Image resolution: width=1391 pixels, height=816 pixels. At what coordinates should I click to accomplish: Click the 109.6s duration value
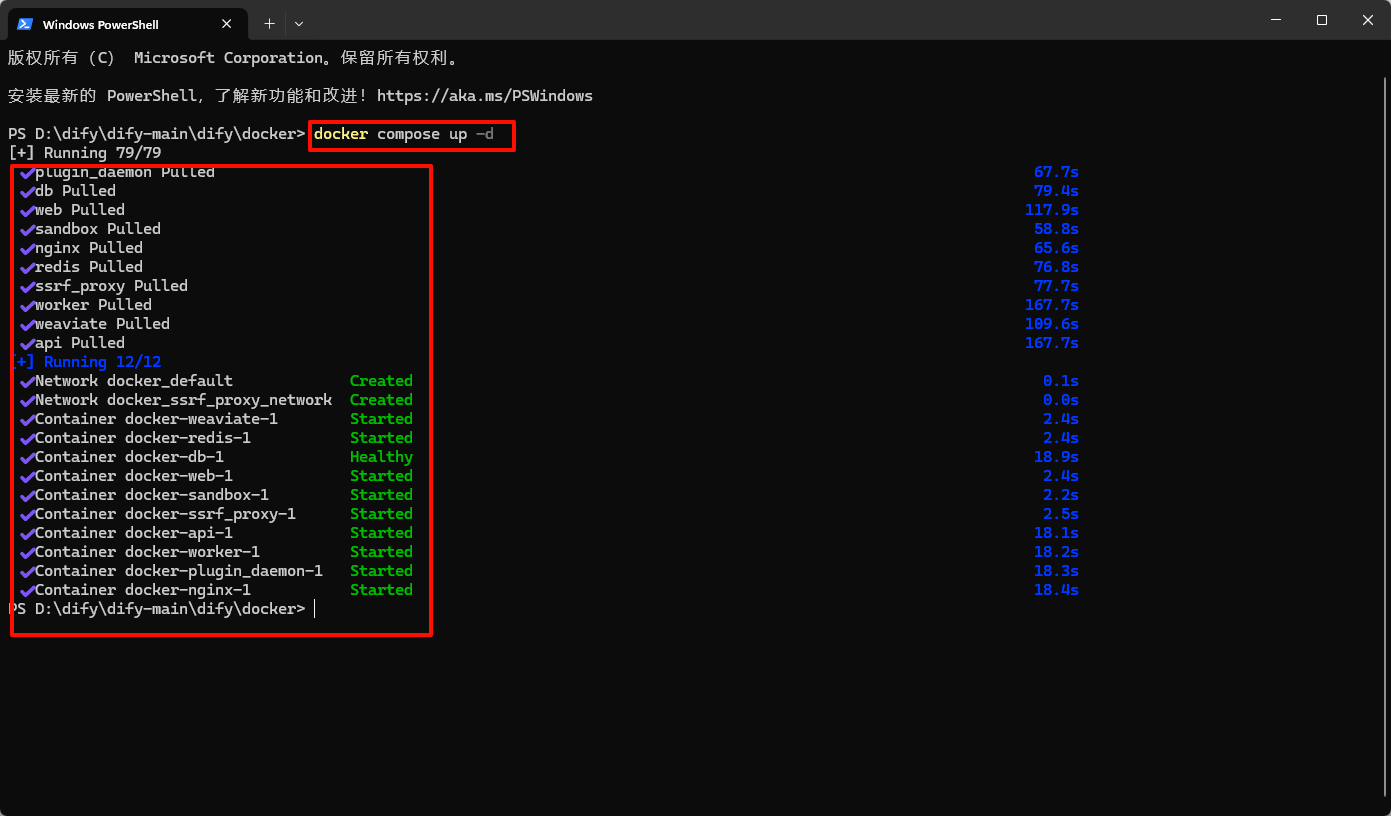1052,324
